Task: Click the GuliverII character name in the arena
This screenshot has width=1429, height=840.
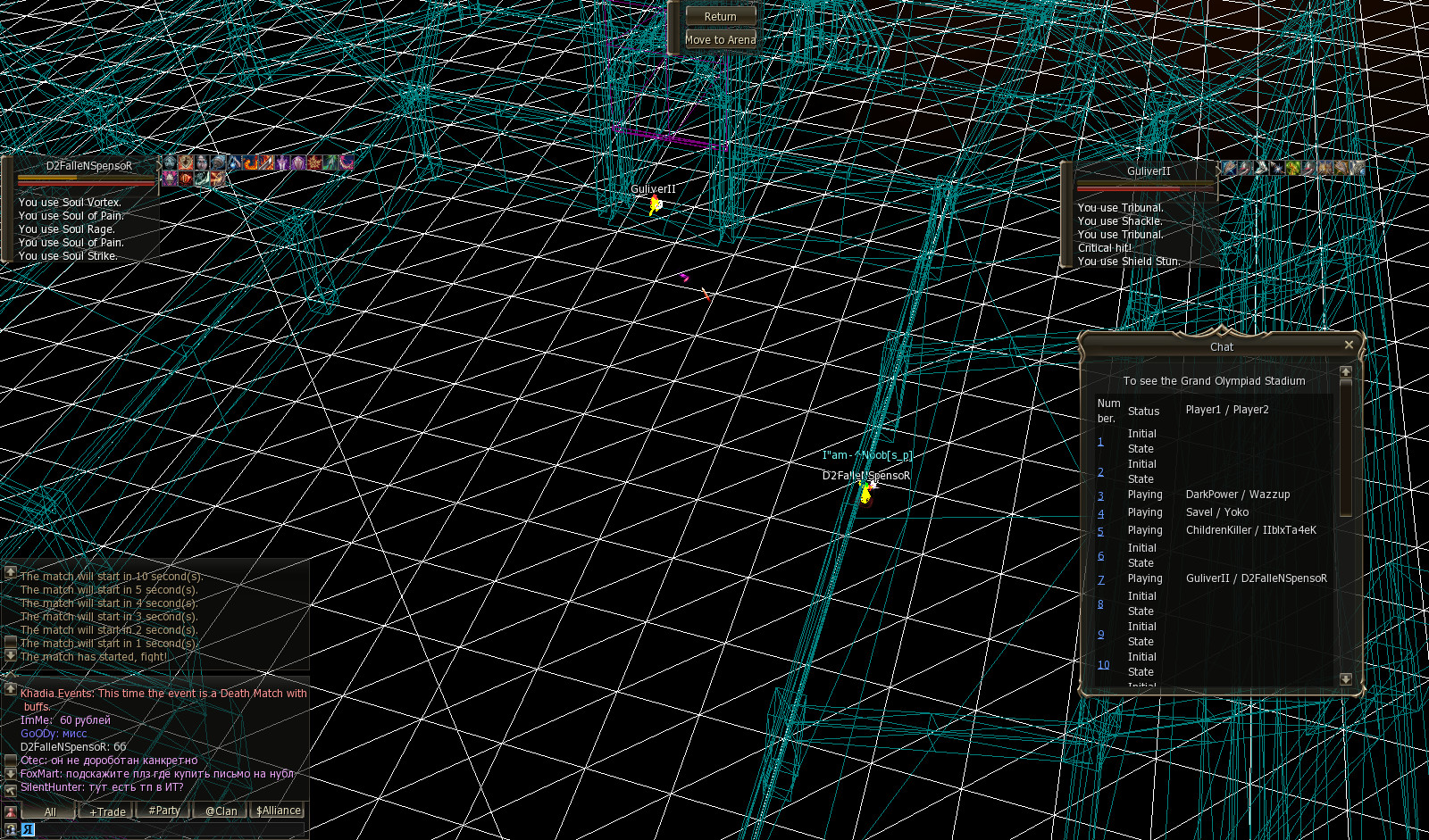Action: (653, 188)
